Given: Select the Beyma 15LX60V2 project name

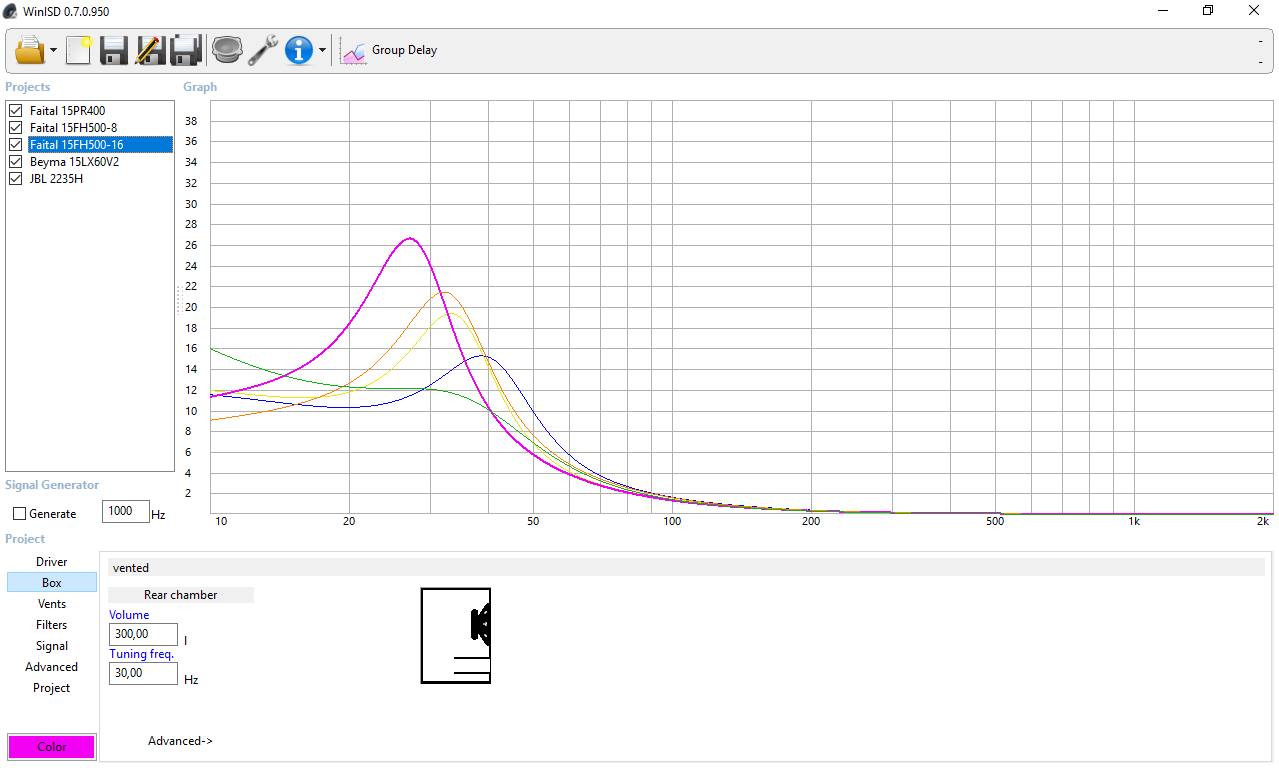Looking at the screenshot, I should tap(74, 162).
